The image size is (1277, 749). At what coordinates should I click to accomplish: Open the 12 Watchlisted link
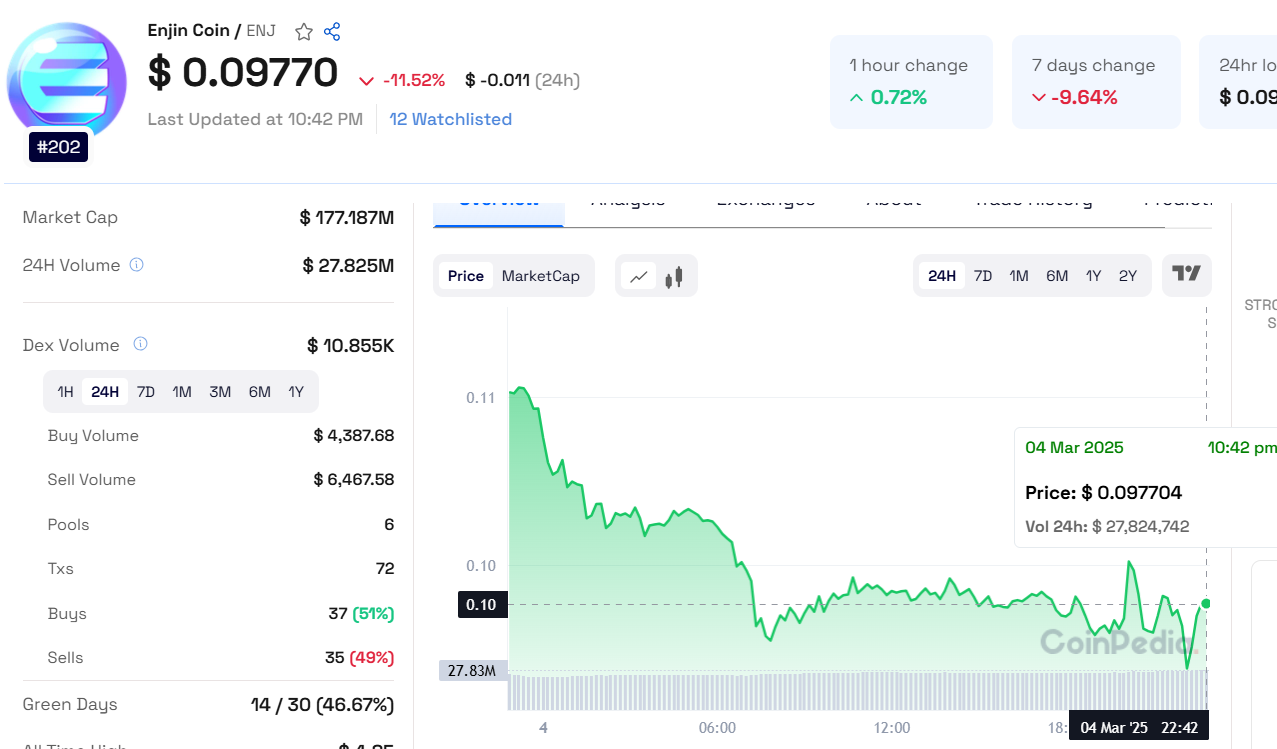(450, 119)
